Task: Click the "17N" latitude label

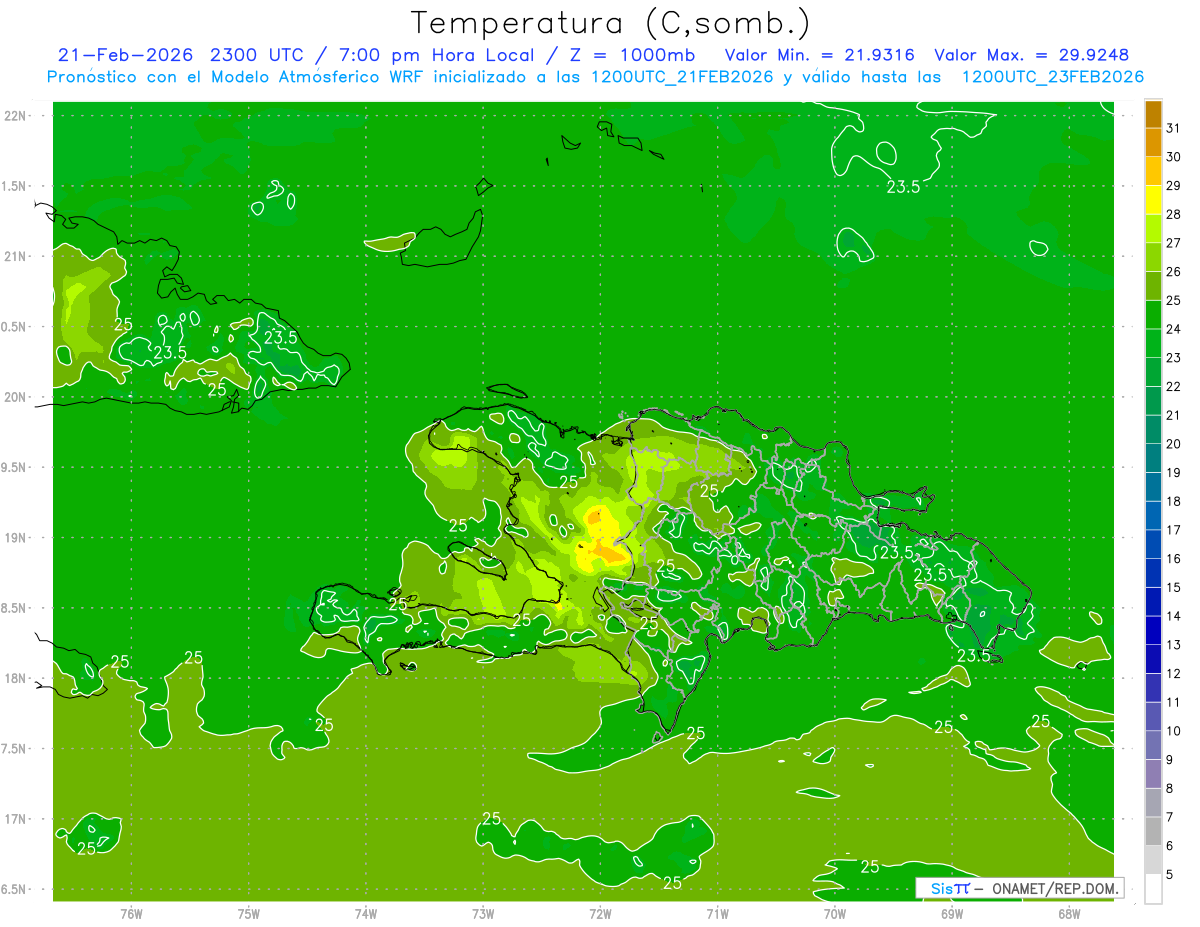Action: (x=15, y=819)
